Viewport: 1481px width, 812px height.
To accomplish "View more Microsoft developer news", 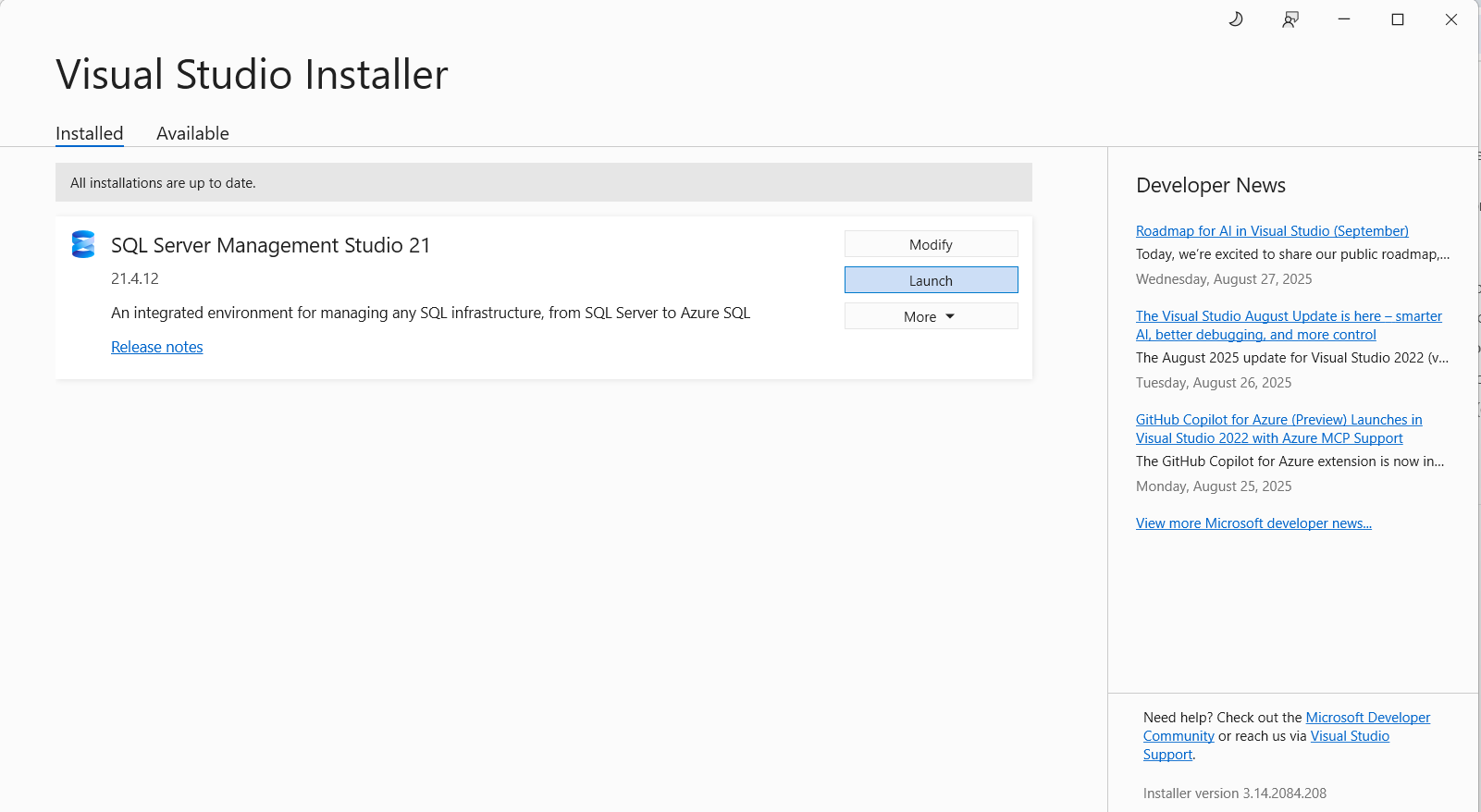I will (1253, 523).
